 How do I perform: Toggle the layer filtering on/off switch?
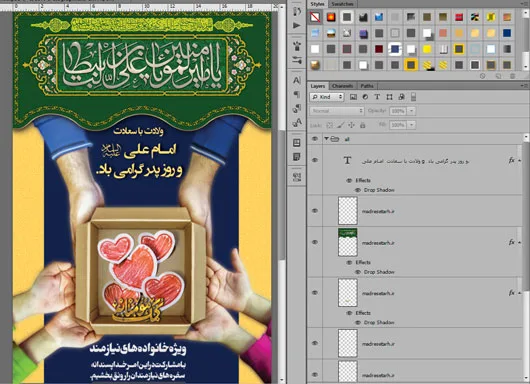pos(413,97)
